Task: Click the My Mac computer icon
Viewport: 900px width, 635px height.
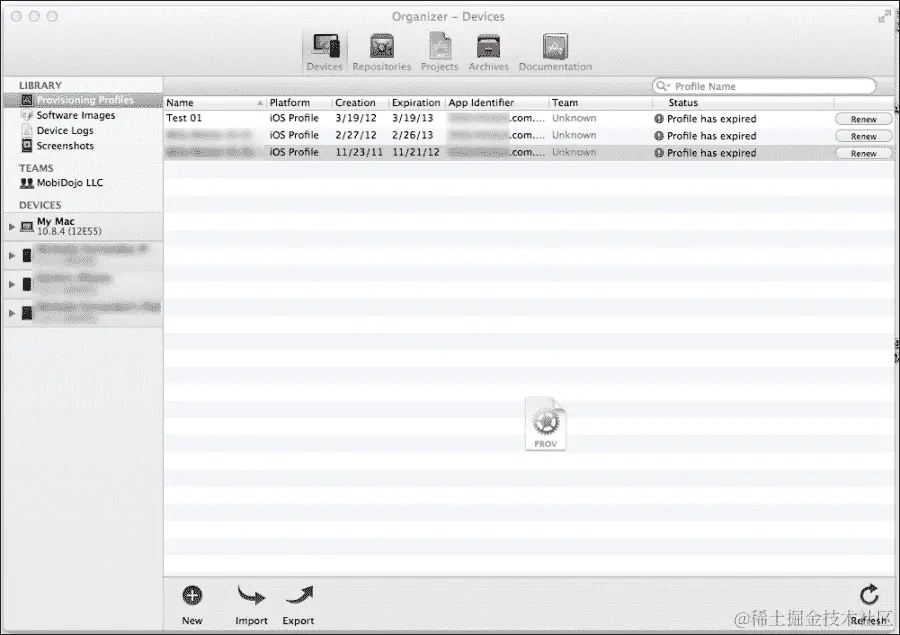Action: [x=26, y=227]
